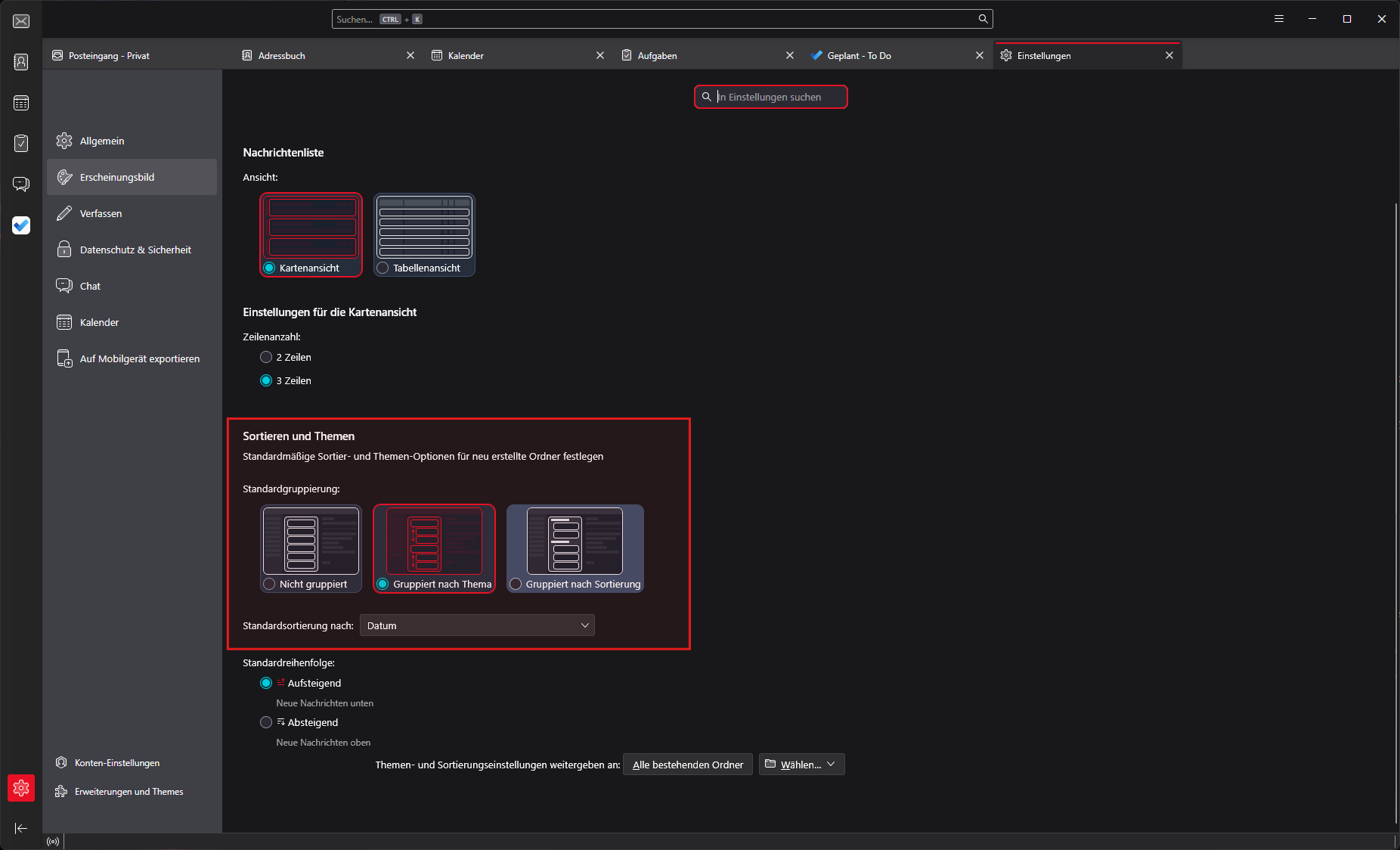This screenshot has width=1400, height=850.
Task: Close the Geplant - To Do tab
Action: [x=980, y=55]
